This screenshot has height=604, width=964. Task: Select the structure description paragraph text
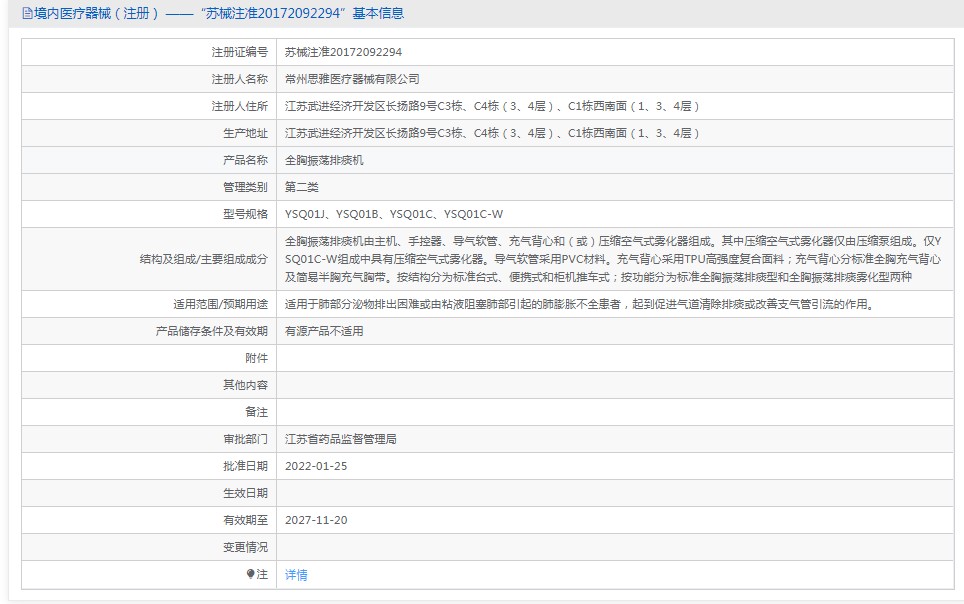(x=613, y=260)
